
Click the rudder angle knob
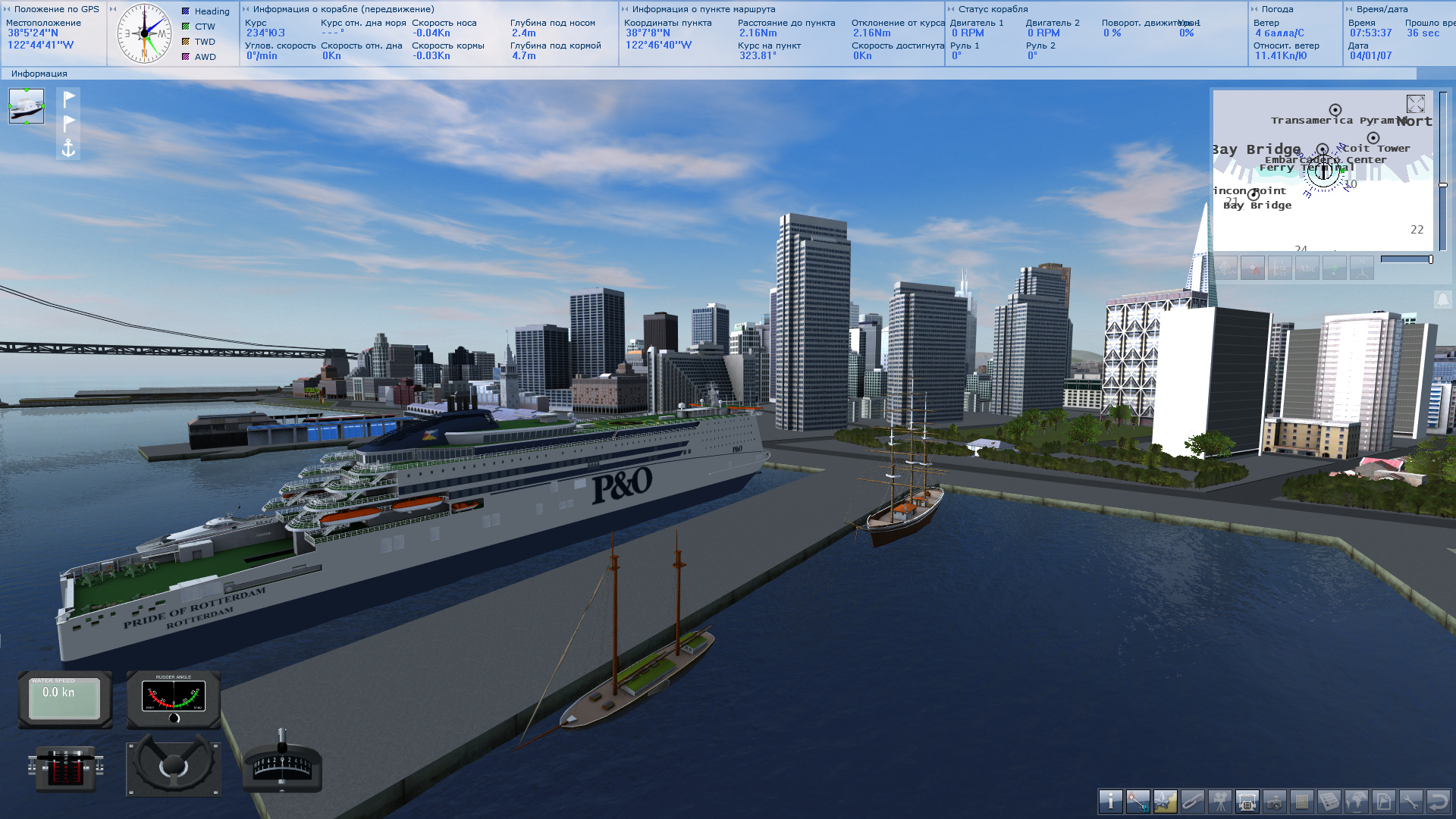point(174,717)
